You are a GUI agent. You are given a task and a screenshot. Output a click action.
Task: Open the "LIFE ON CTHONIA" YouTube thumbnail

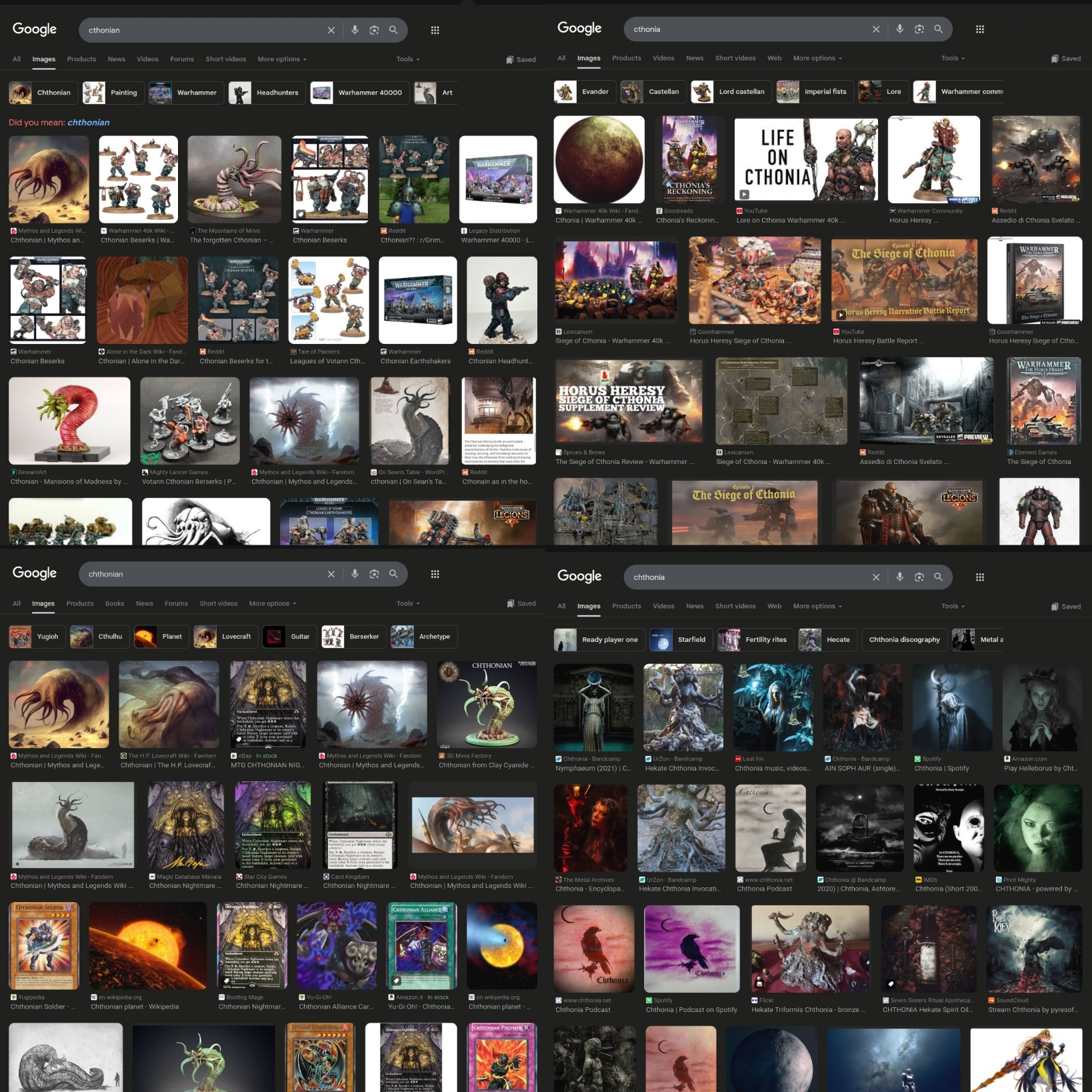pyautogui.click(x=806, y=160)
